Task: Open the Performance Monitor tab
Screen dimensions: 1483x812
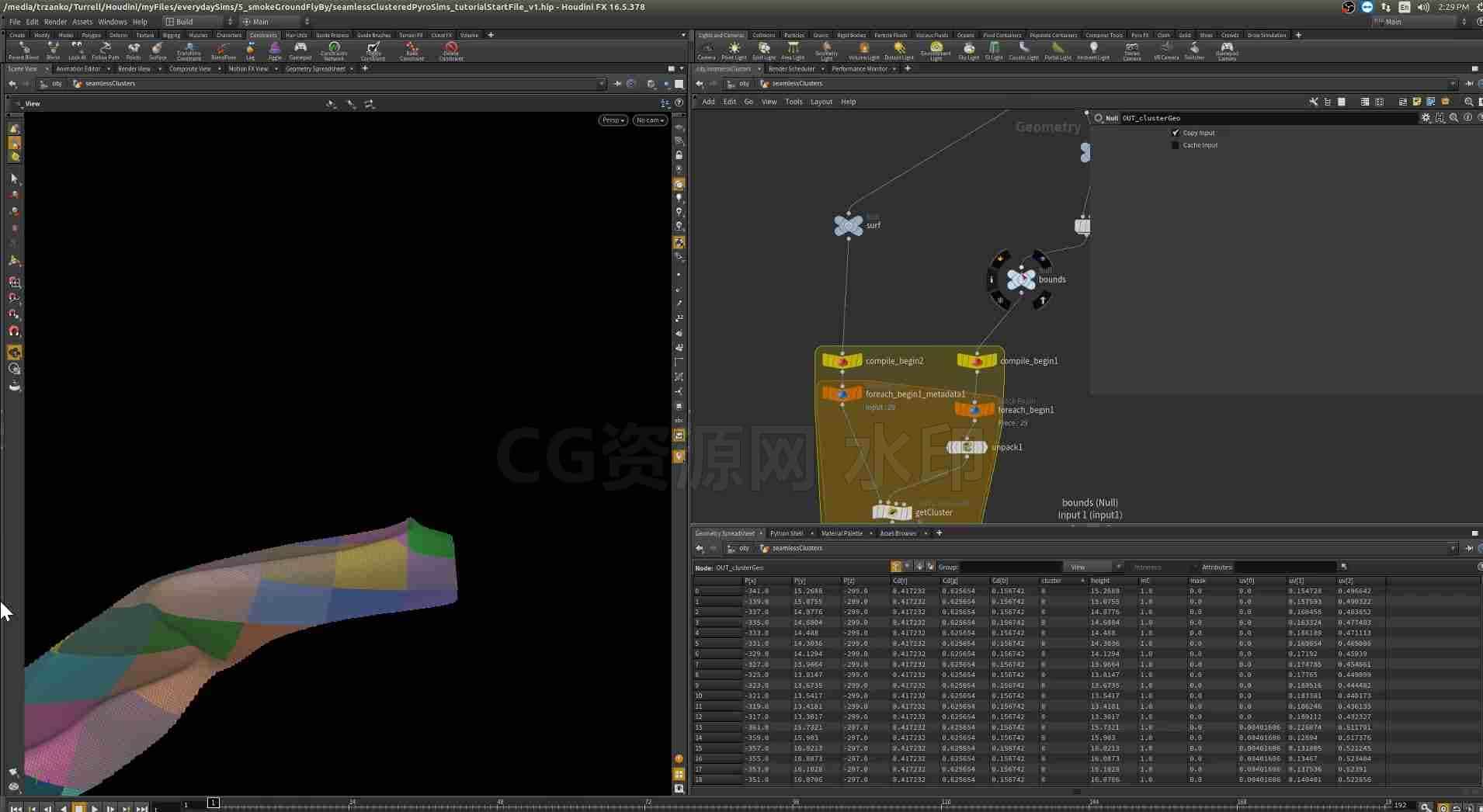Action: (860, 69)
